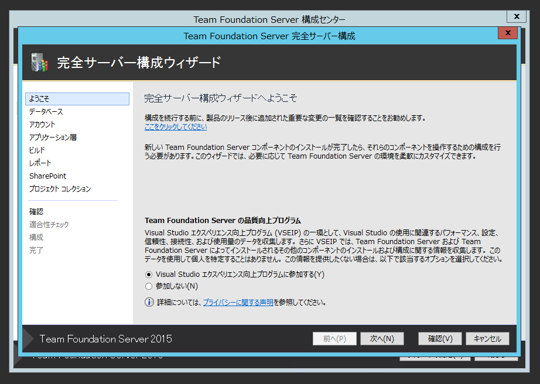This screenshot has height=384, width=540.
Task: Select the ようこそ step in sidebar
Action: (x=77, y=99)
